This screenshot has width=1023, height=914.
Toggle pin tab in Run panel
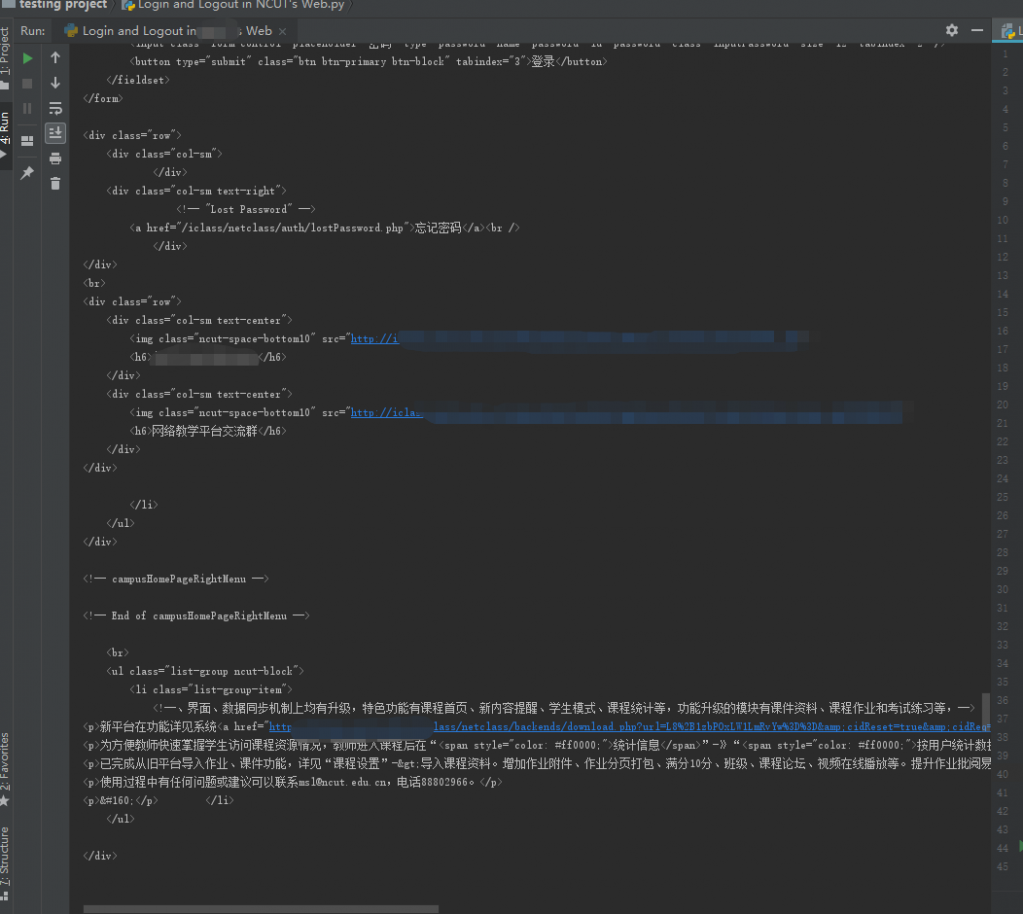(28, 173)
